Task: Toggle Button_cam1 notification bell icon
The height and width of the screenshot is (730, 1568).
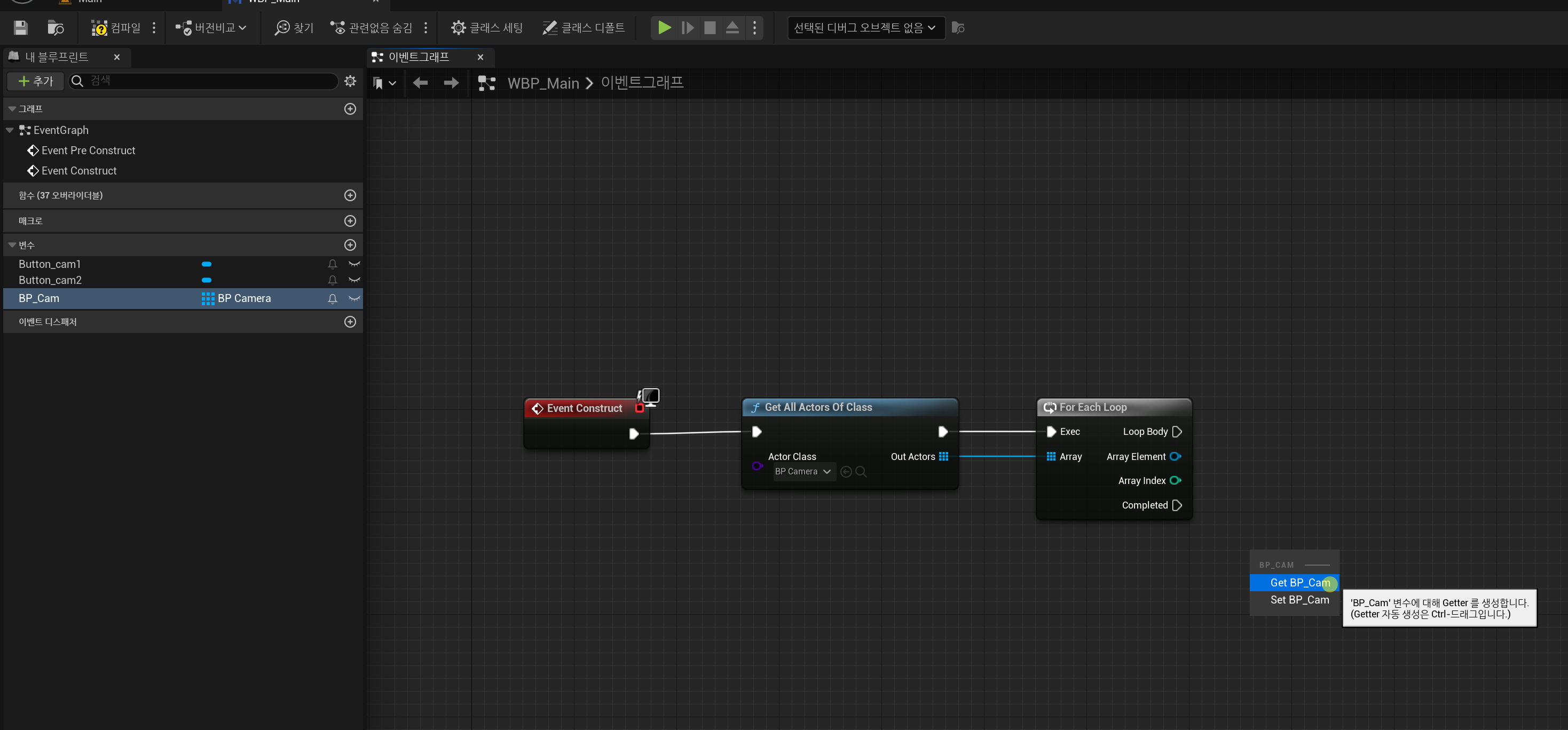Action: [333, 264]
